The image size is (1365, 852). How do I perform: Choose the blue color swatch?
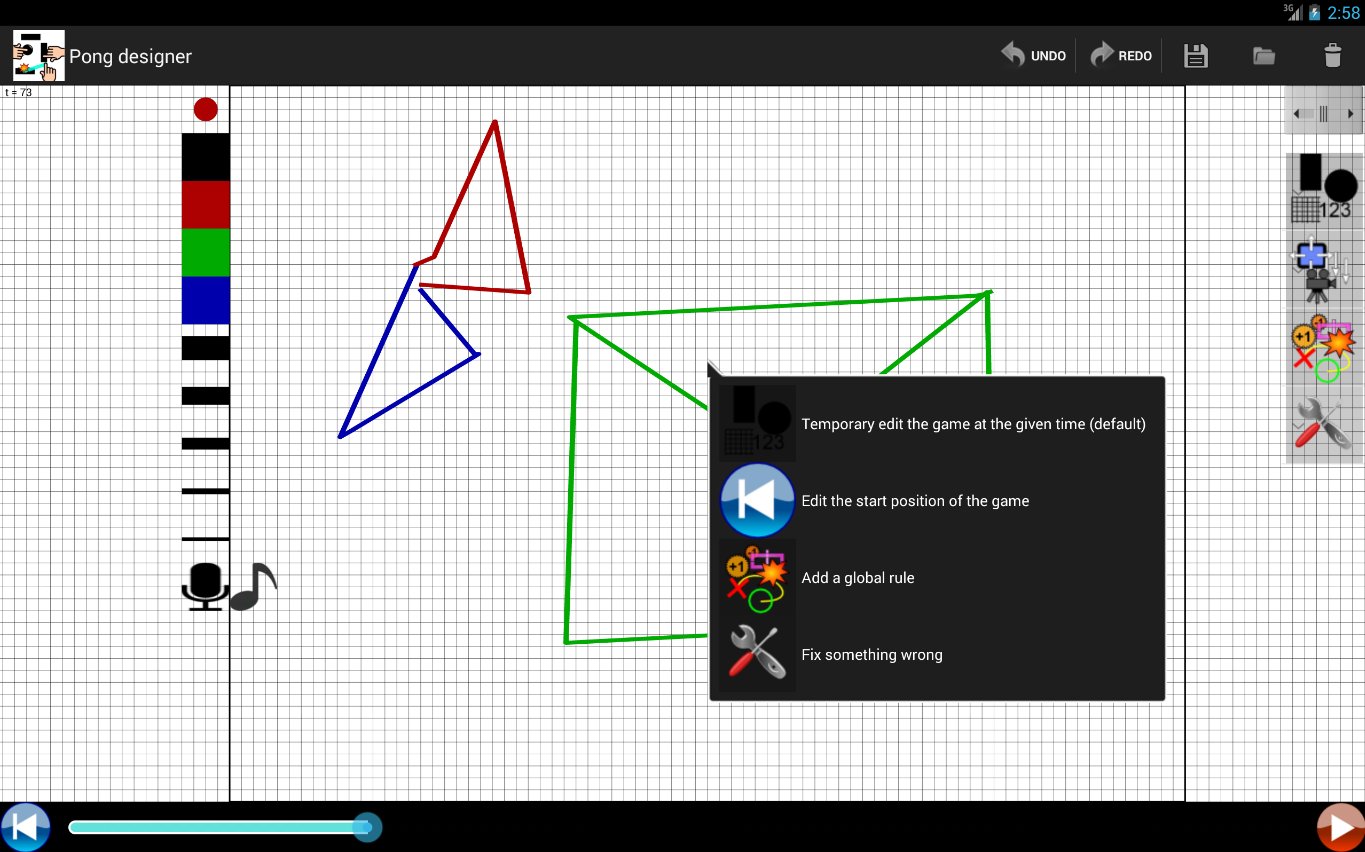[x=205, y=300]
